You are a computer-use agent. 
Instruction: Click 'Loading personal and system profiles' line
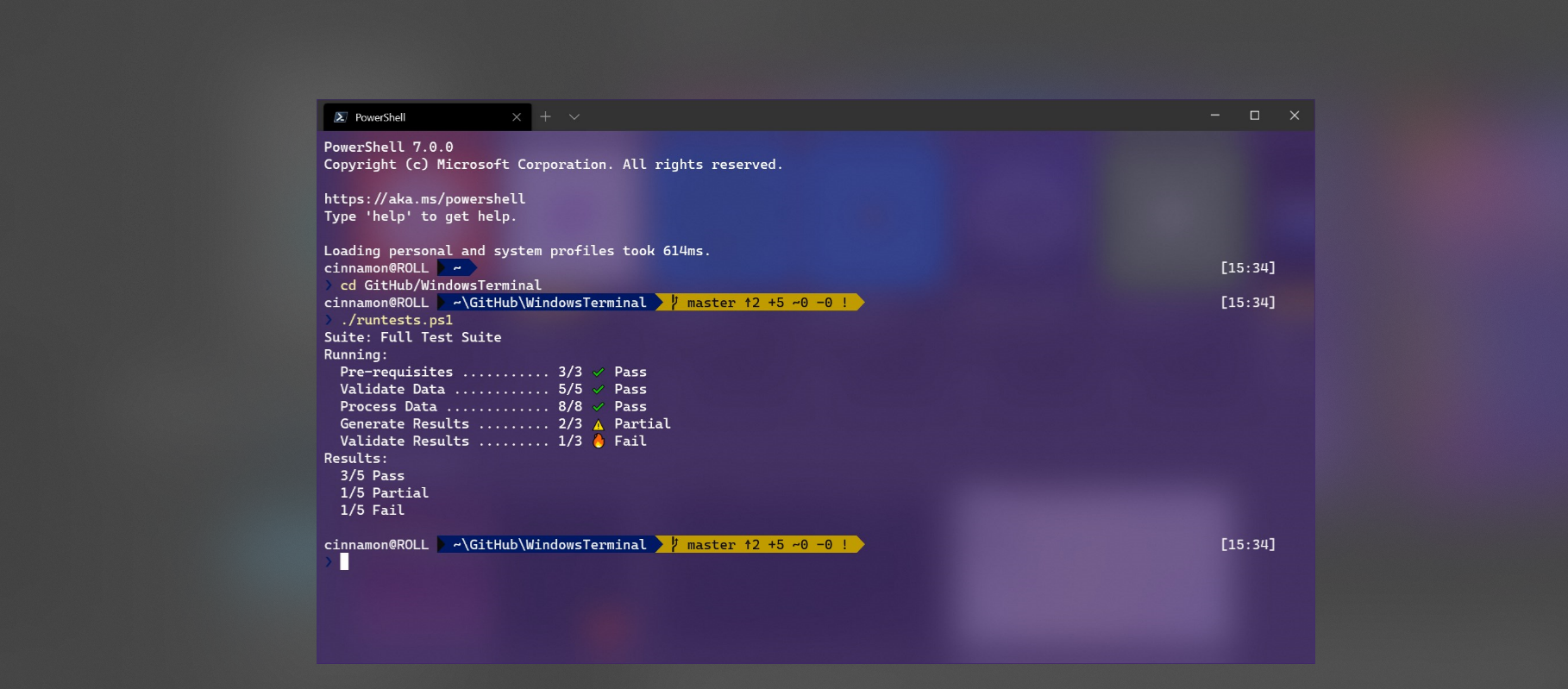517,251
